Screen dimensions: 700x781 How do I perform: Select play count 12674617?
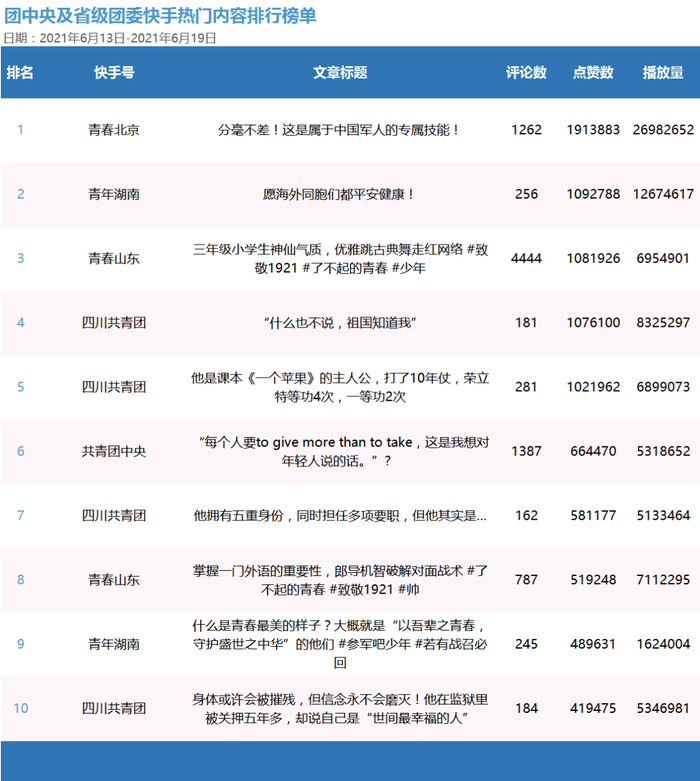tap(663, 194)
